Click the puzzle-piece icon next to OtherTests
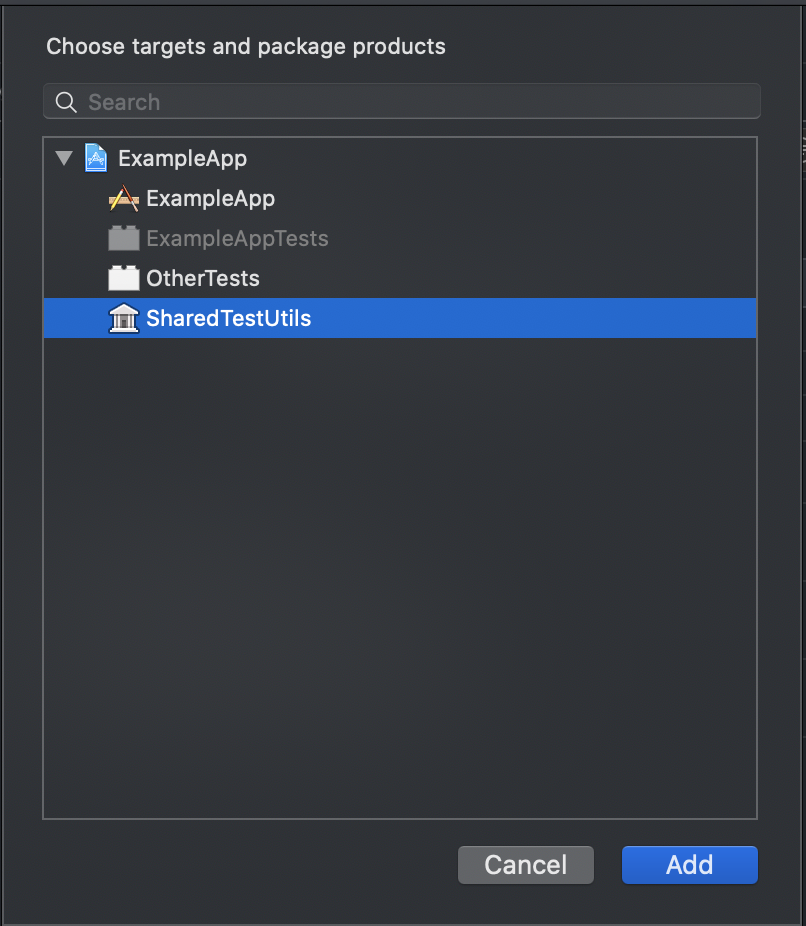 pos(123,278)
